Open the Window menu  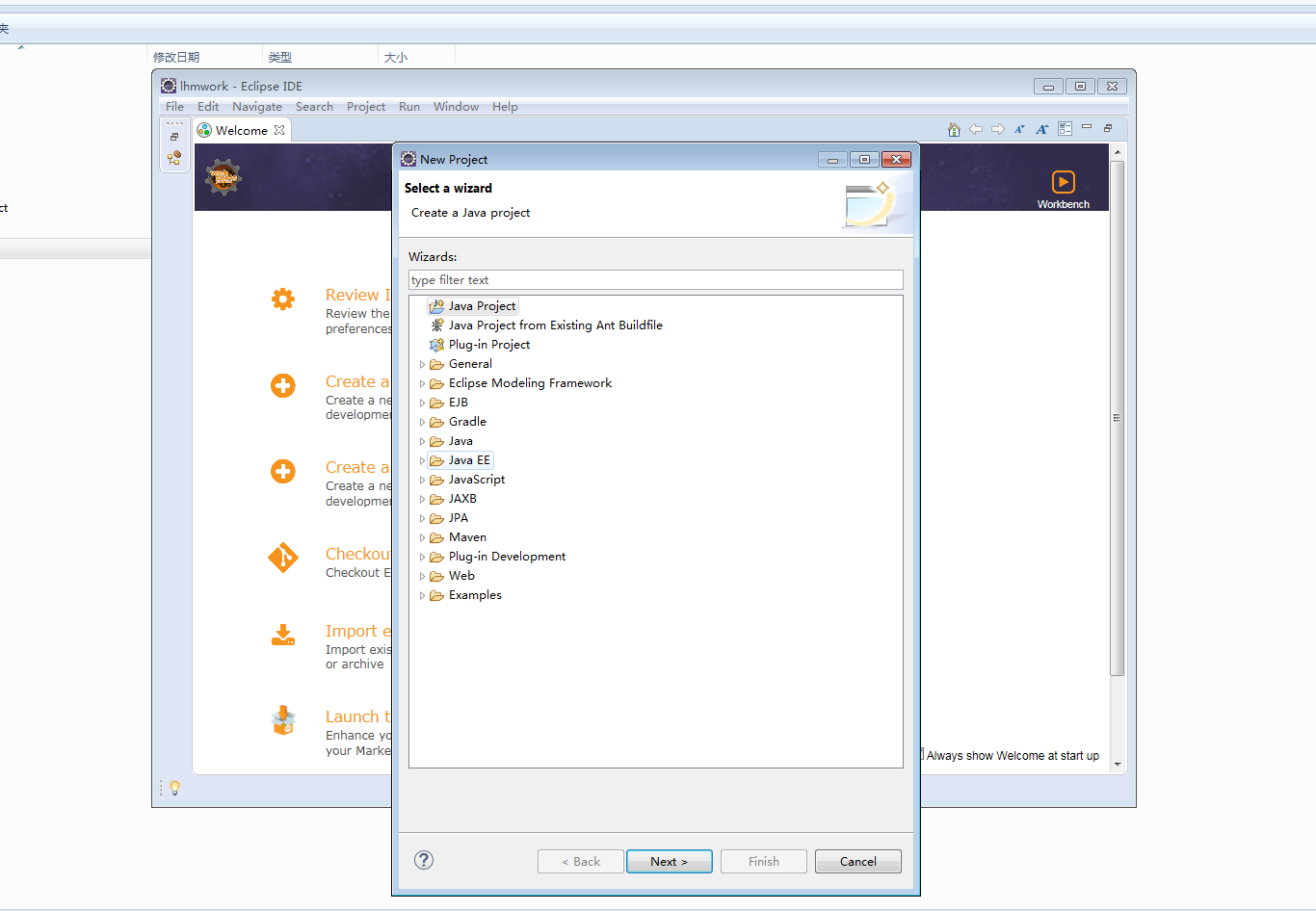tap(456, 107)
